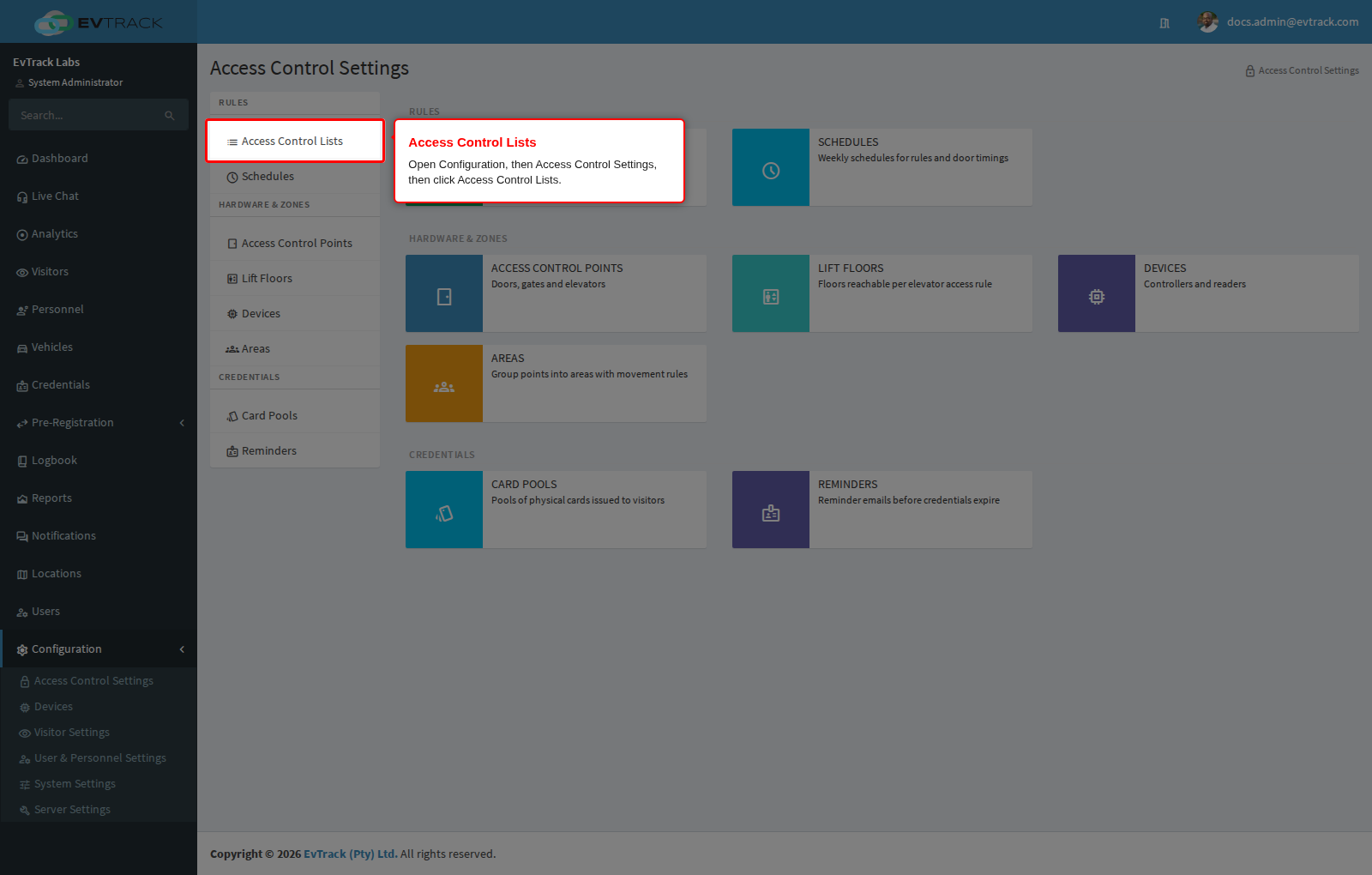
Task: Click the Lift Floors teal tile icon
Action: coord(771,297)
